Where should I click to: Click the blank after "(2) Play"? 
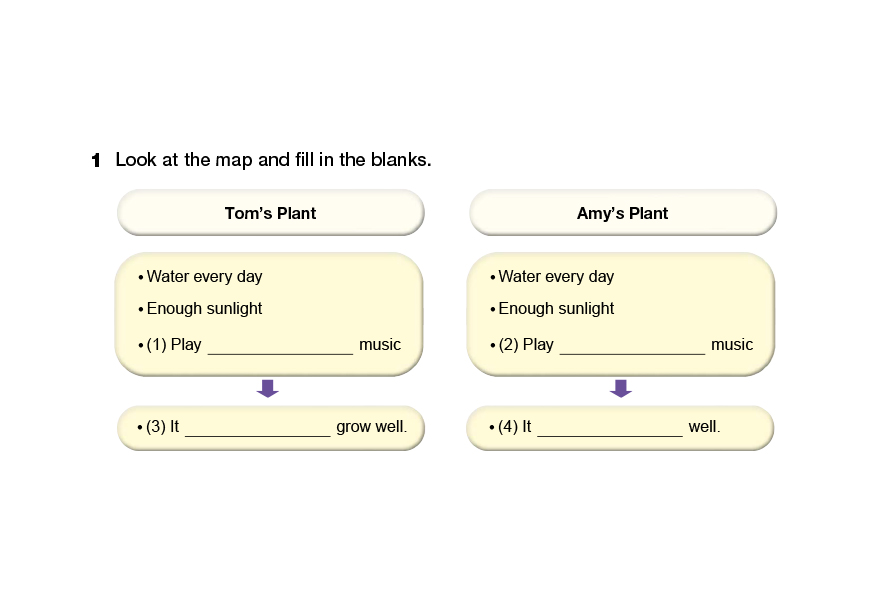click(632, 346)
